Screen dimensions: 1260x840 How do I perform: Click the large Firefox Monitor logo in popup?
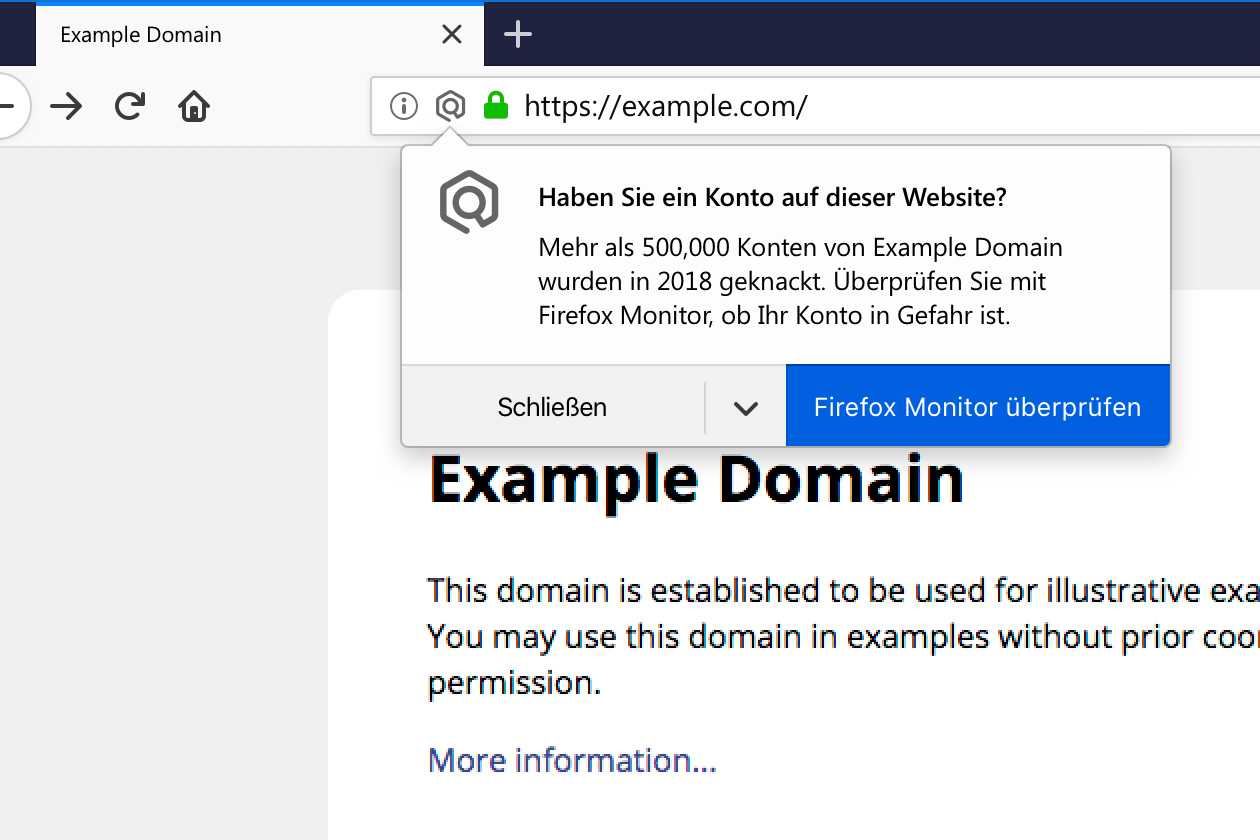[469, 203]
